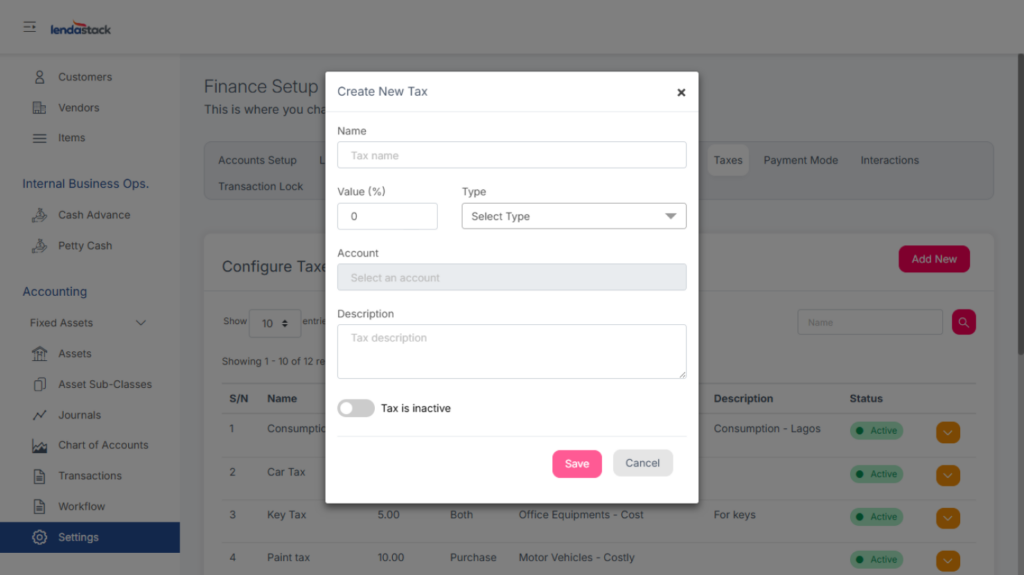Click the Cash Advance icon
The image size is (1024, 575).
[x=40, y=215]
